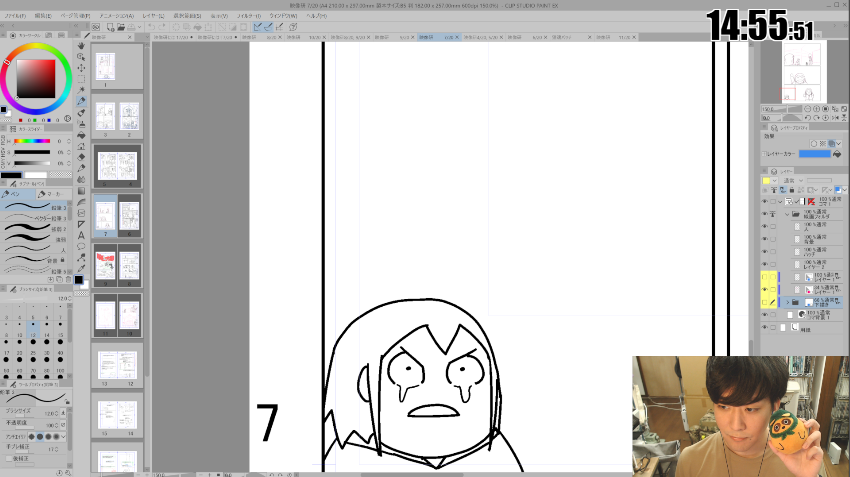This screenshot has width=850, height=477.
Task: Select the Move layer tool
Action: [81, 68]
